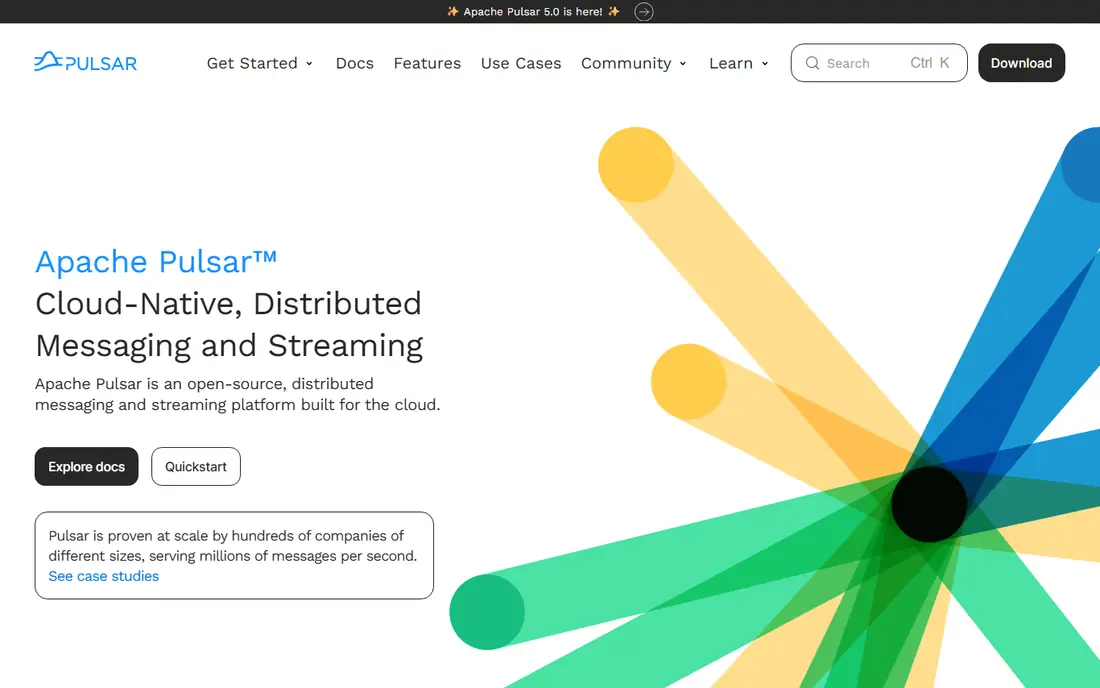Viewport: 1100px width, 688px height.
Task: Select Use Cases in the navigation bar
Action: 521,63
